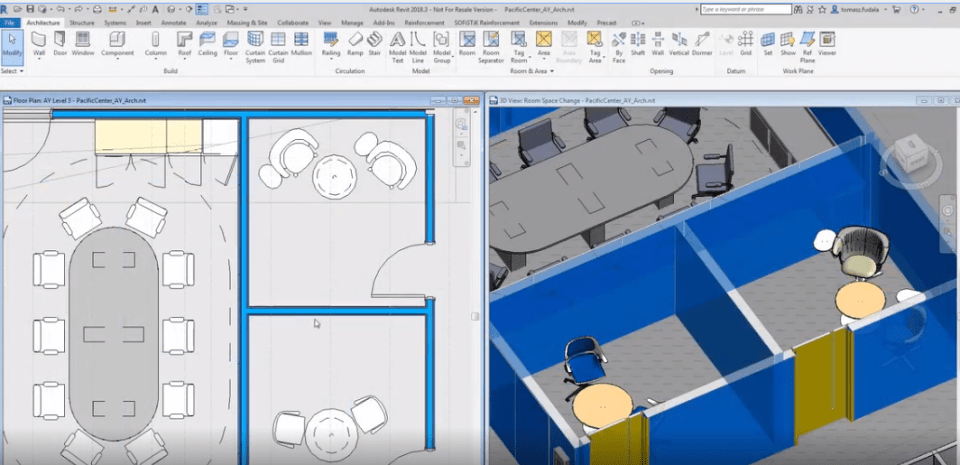Expand the Select panel dropdown

12,72
